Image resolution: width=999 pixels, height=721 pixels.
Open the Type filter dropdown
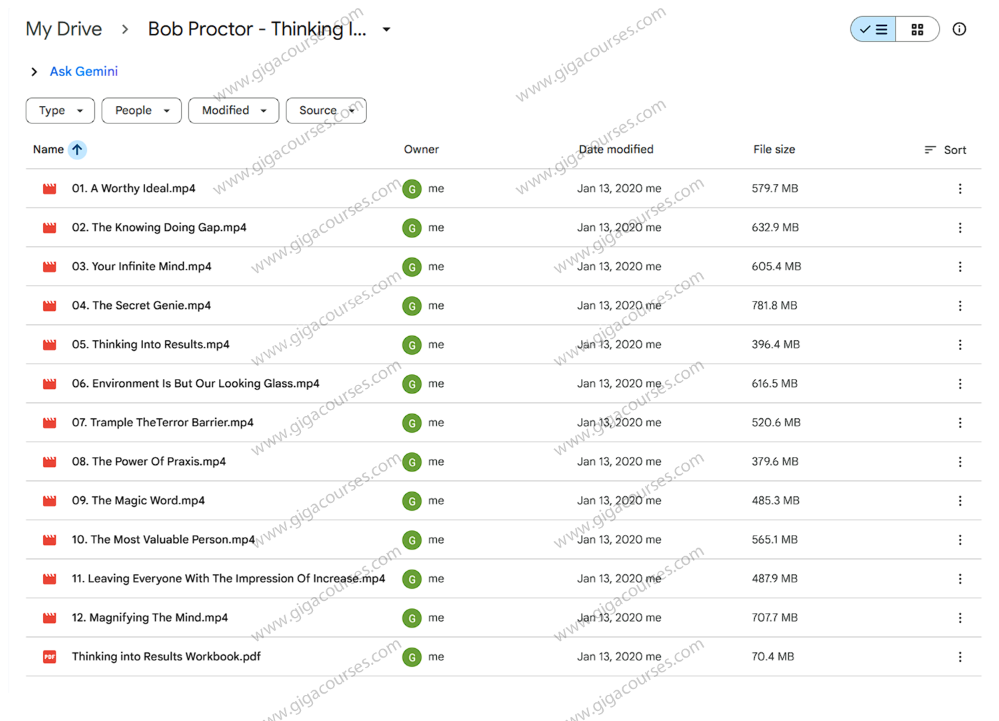(x=60, y=111)
